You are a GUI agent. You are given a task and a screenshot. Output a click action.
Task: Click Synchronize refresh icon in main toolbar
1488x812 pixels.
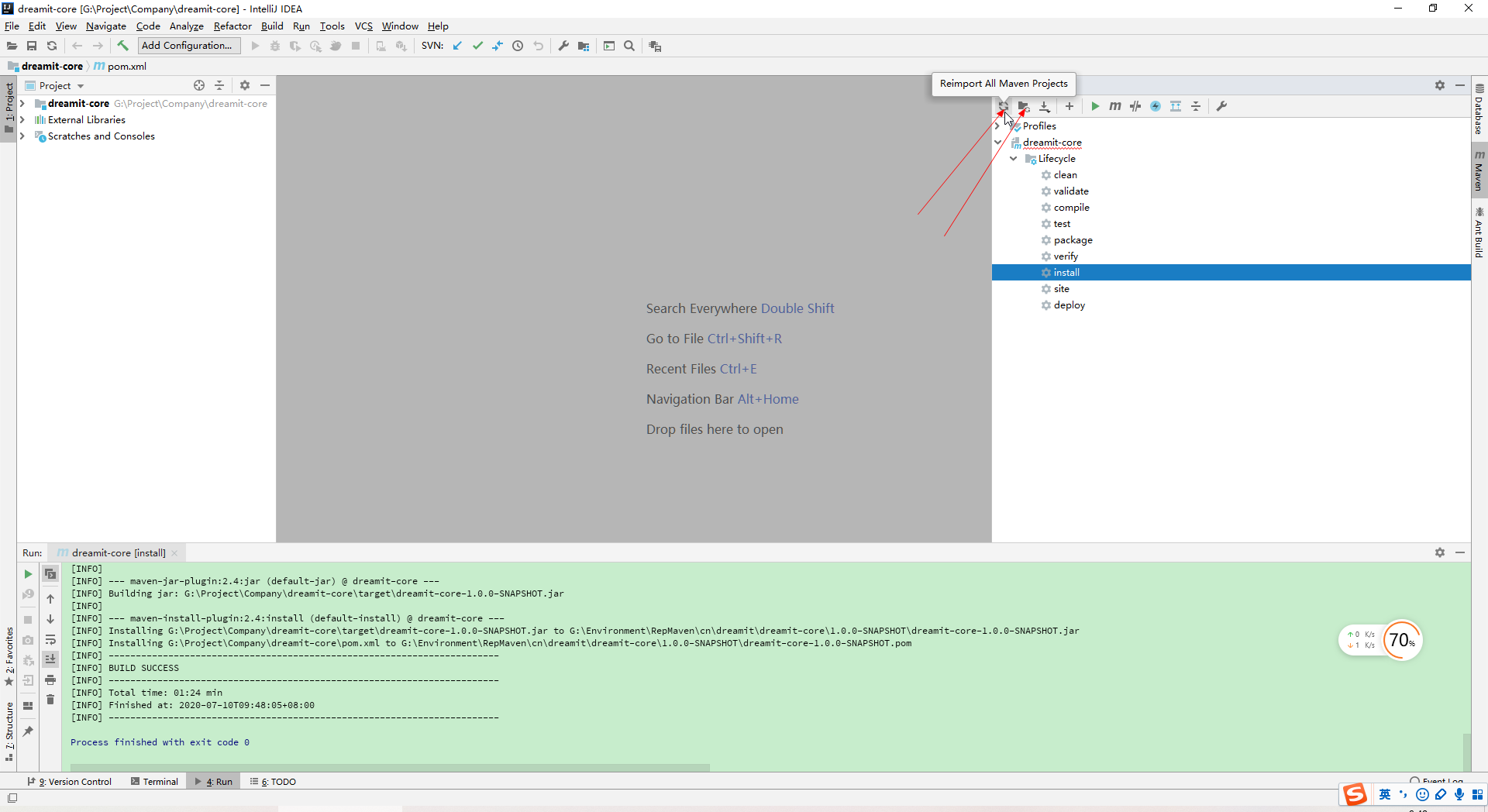(x=52, y=46)
